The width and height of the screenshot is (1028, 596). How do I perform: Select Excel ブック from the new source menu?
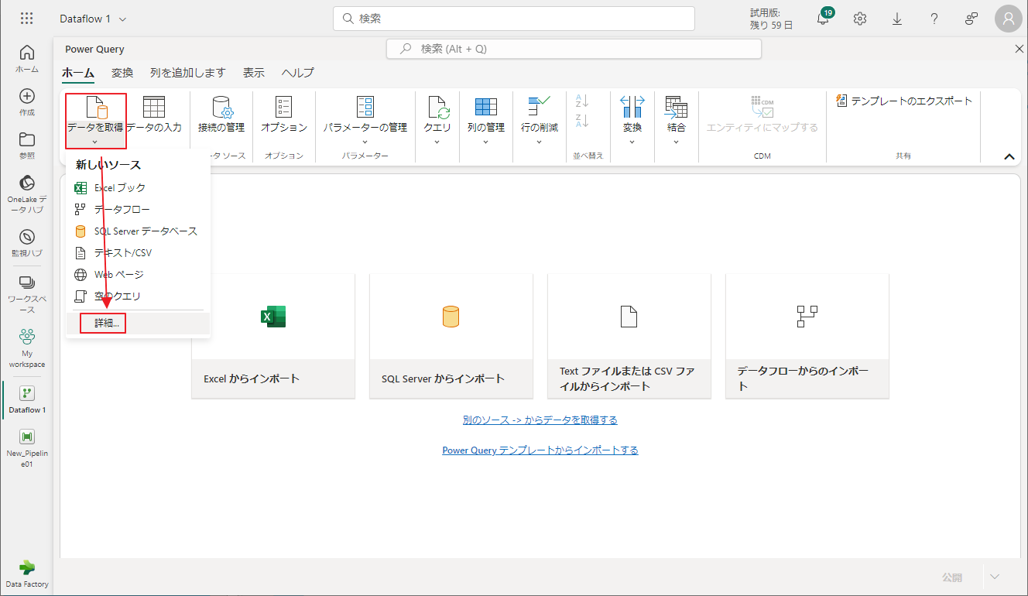tap(119, 188)
